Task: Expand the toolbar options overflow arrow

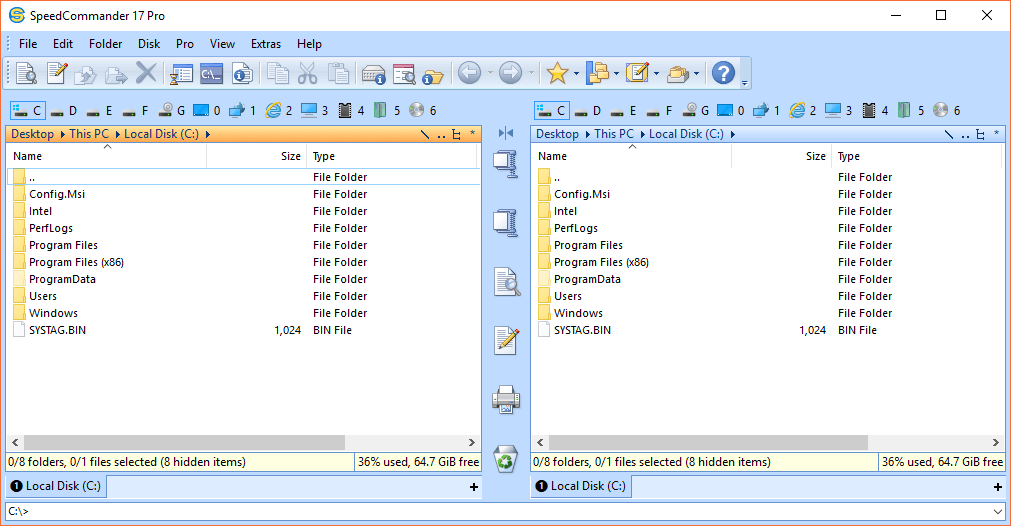Action: click(744, 83)
